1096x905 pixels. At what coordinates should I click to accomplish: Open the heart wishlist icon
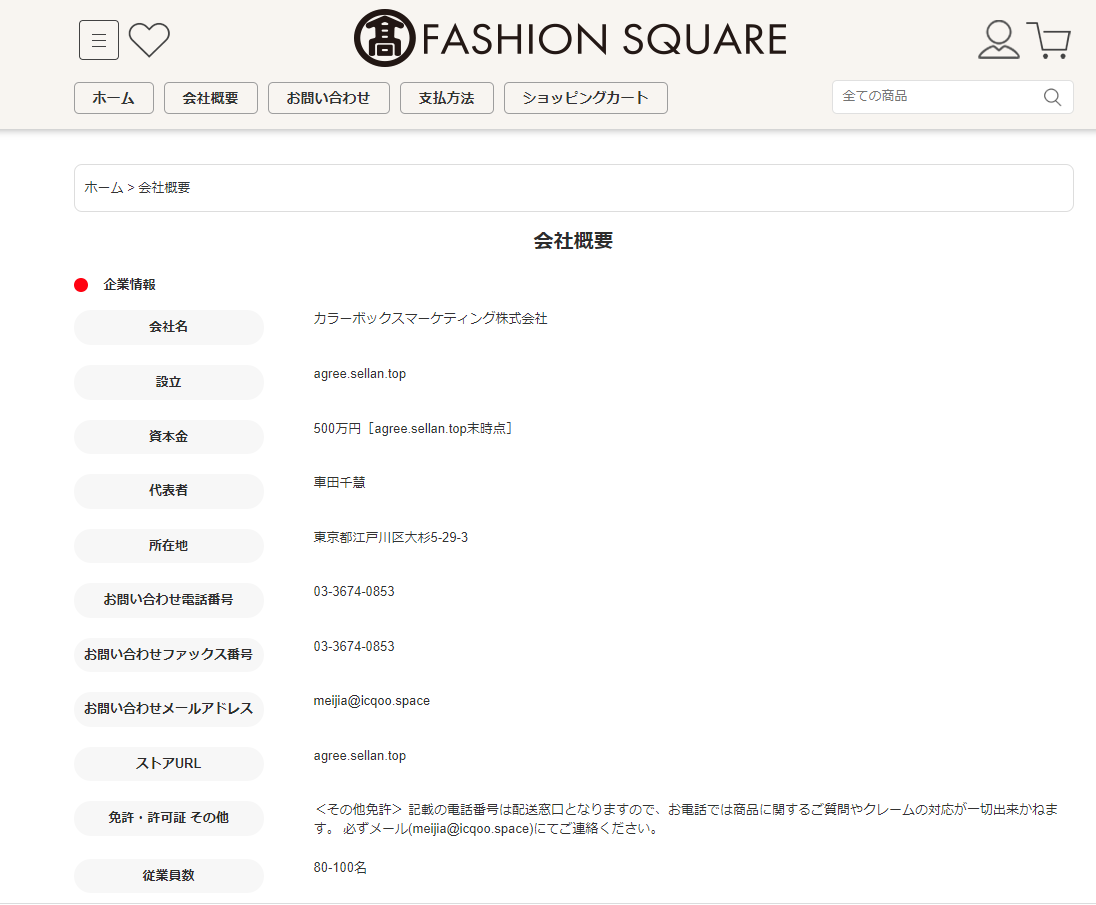pos(150,40)
